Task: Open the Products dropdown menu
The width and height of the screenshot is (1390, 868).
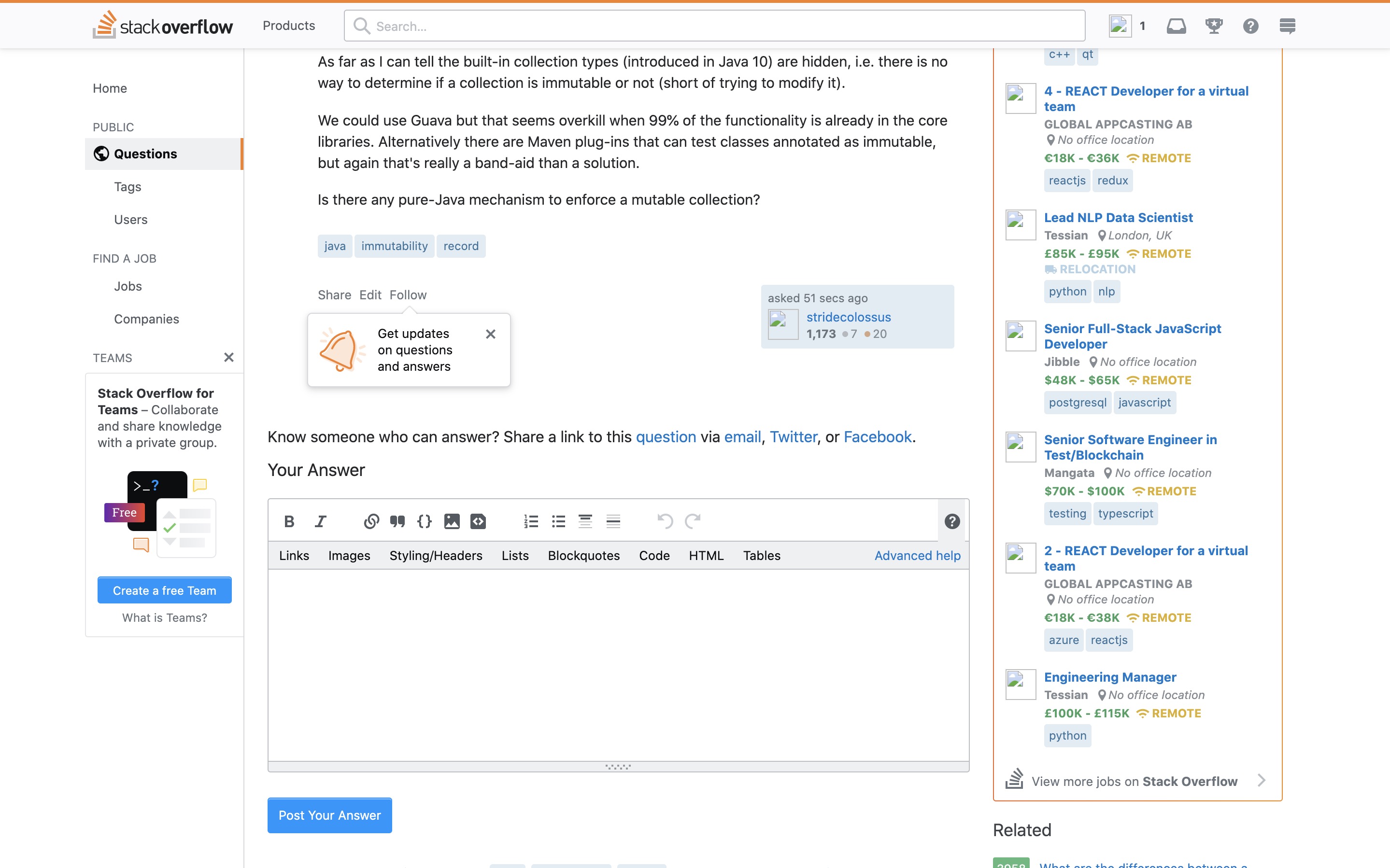Action: (289, 26)
